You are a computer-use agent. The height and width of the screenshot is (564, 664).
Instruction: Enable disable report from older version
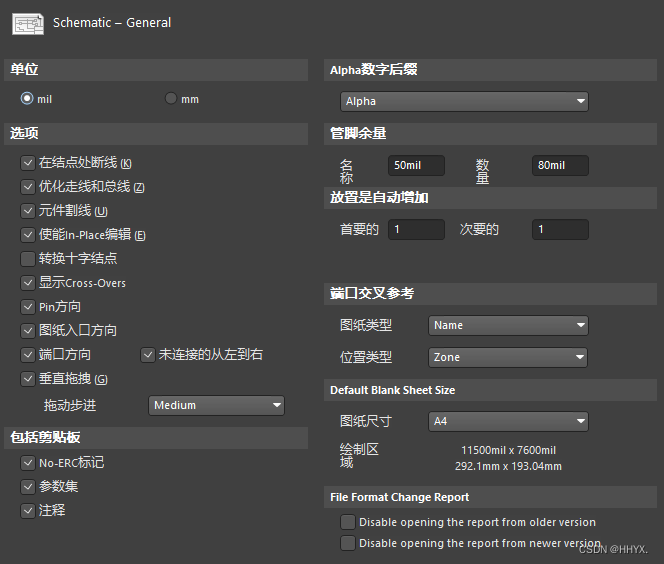(348, 522)
